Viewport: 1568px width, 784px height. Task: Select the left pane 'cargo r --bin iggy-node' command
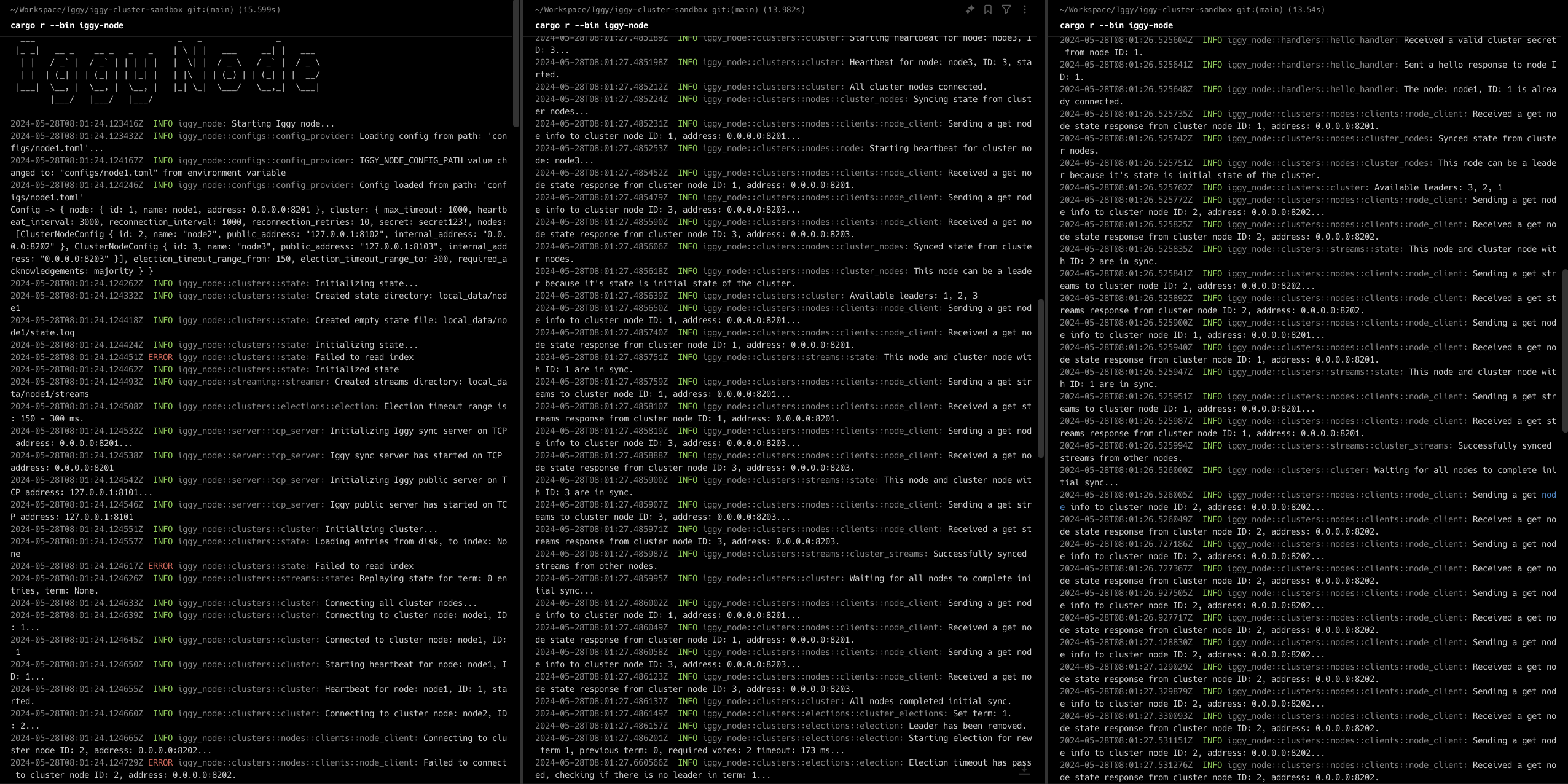[x=67, y=26]
